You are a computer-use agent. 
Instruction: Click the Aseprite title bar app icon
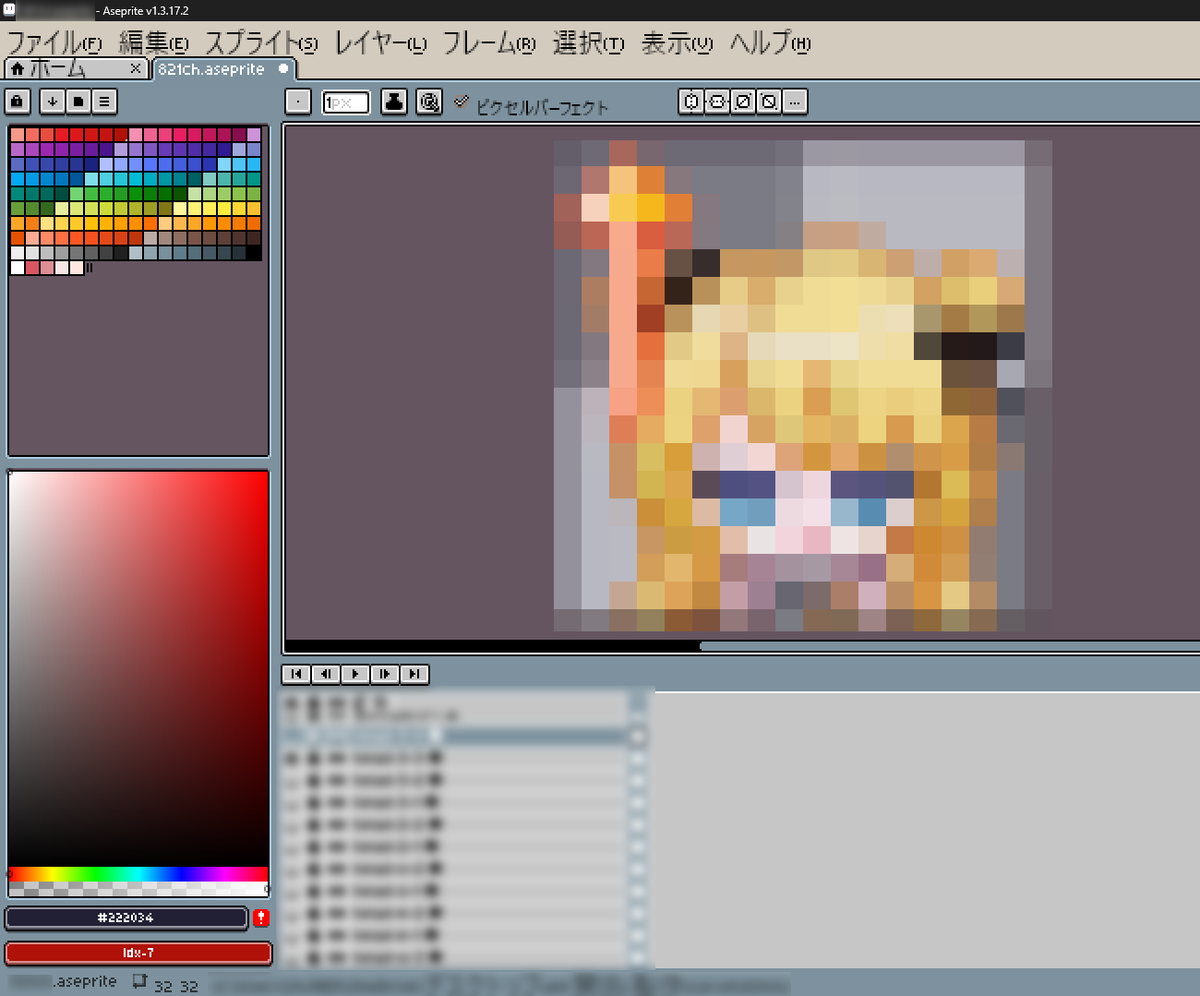click(x=10, y=10)
